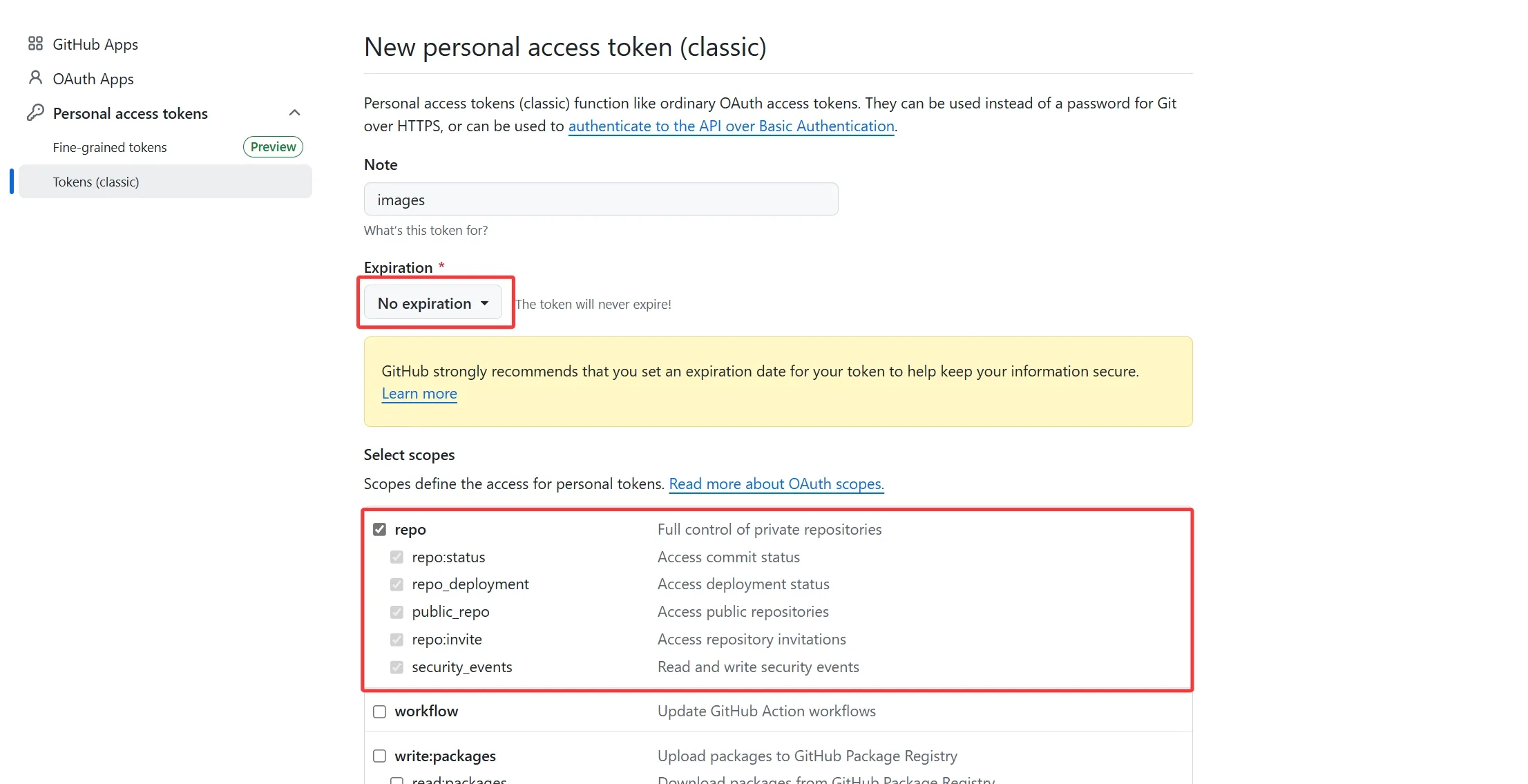This screenshot has height=784, width=1528.
Task: Click the green Preview badge
Action: 273,147
